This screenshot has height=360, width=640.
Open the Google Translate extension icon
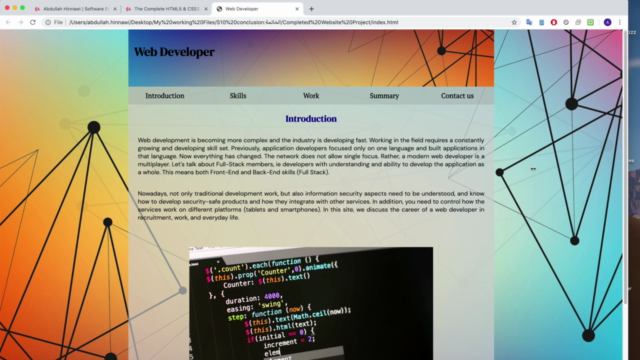tap(529, 22)
